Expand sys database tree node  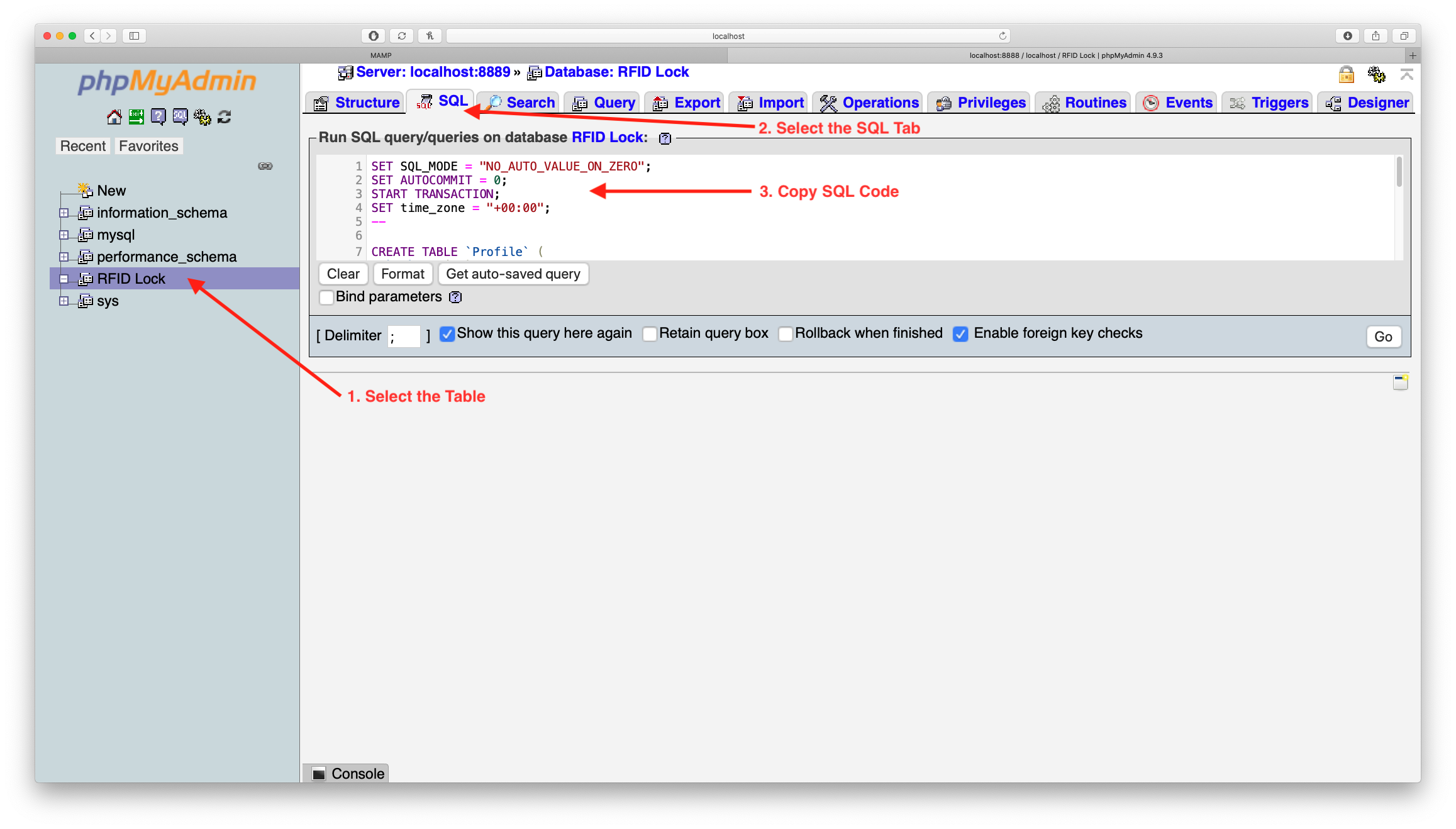point(64,301)
